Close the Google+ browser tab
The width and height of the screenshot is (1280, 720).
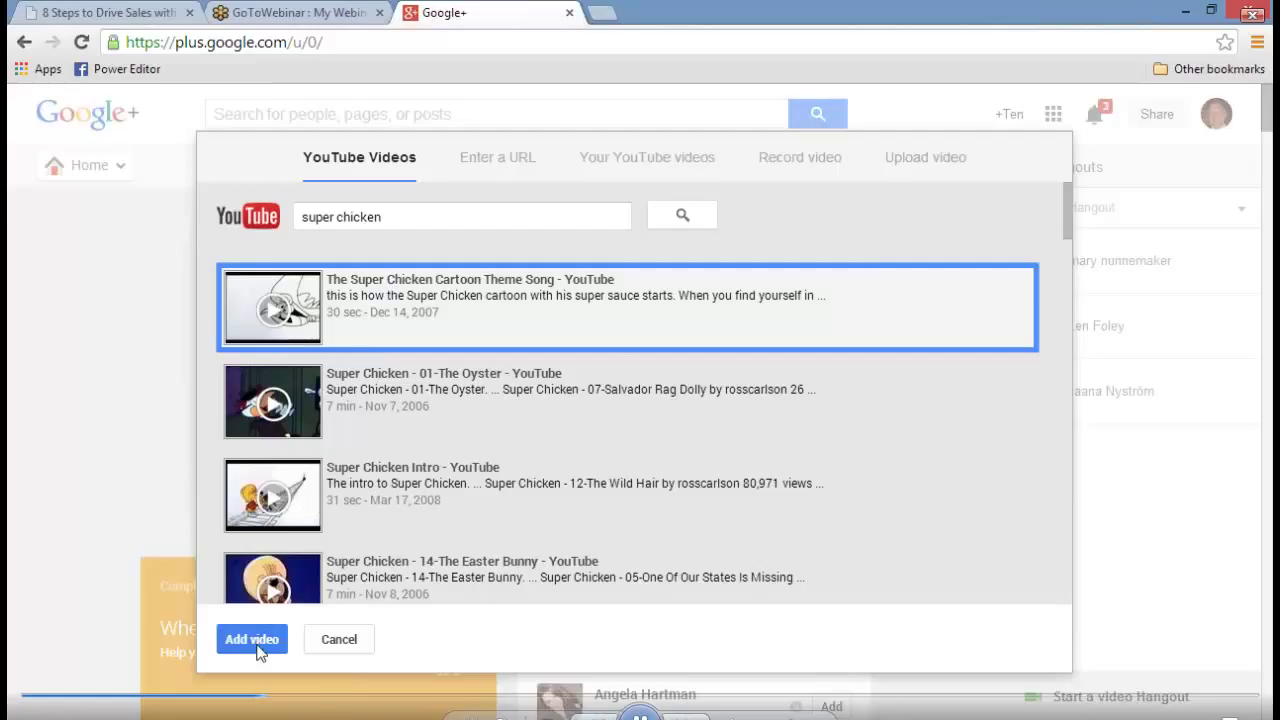[x=570, y=13]
